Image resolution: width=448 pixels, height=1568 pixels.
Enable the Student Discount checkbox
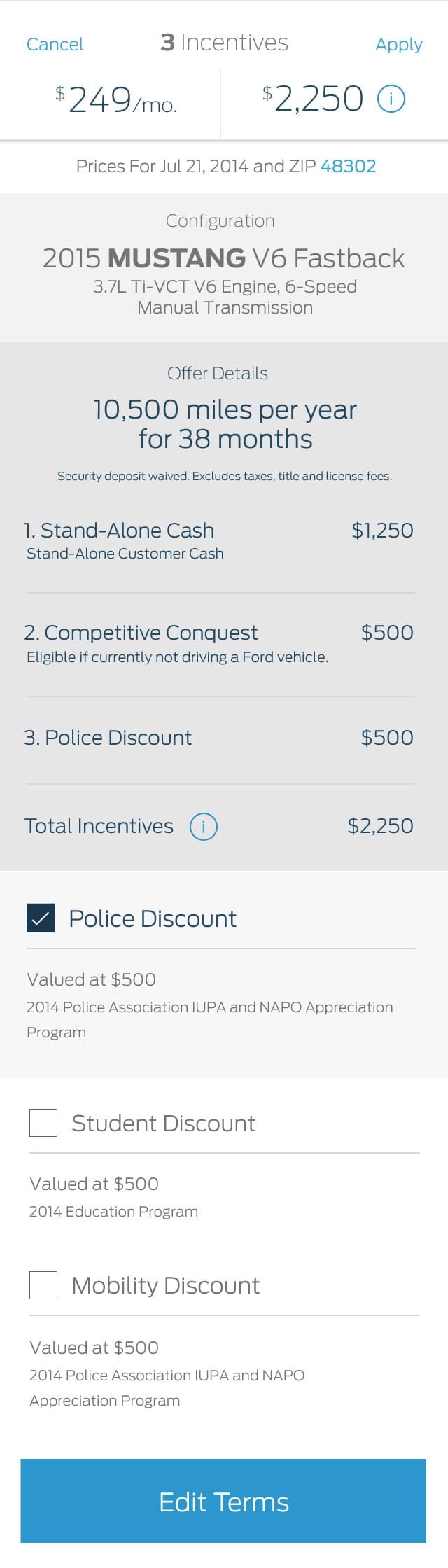43,1123
